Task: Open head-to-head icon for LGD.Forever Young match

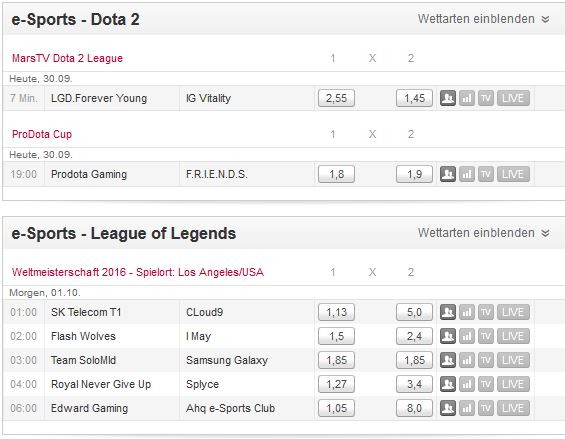Action: [x=448, y=98]
